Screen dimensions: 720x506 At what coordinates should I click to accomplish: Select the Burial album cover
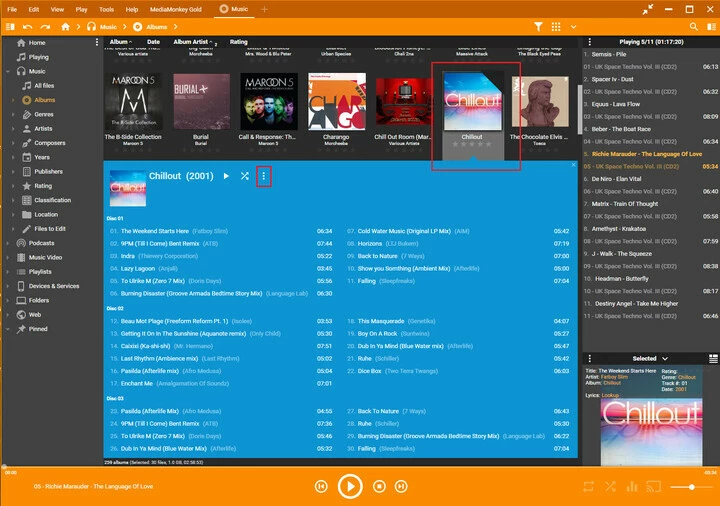pyautogui.click(x=201, y=102)
